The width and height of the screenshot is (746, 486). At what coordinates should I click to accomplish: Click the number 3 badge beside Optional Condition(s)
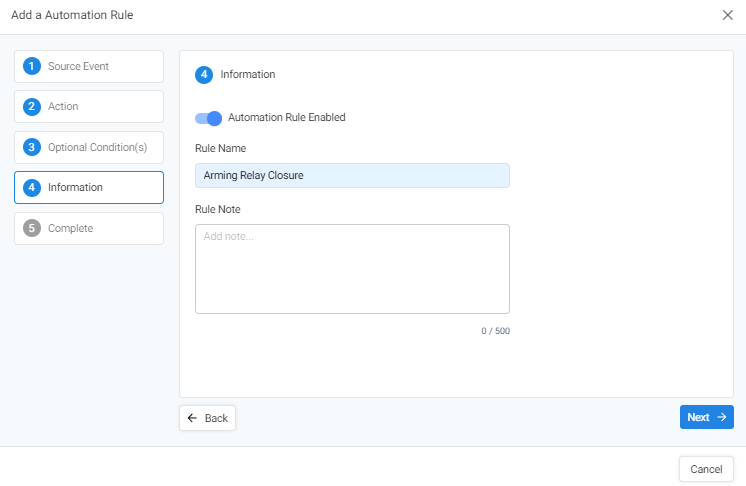pos(32,147)
